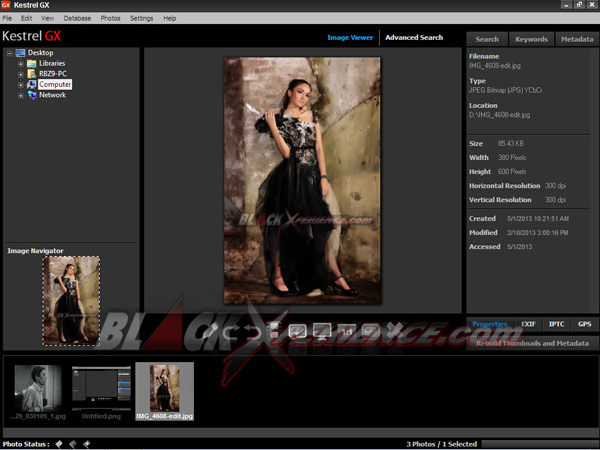Open the Help menu
The width and height of the screenshot is (600, 450).
coord(170,18)
